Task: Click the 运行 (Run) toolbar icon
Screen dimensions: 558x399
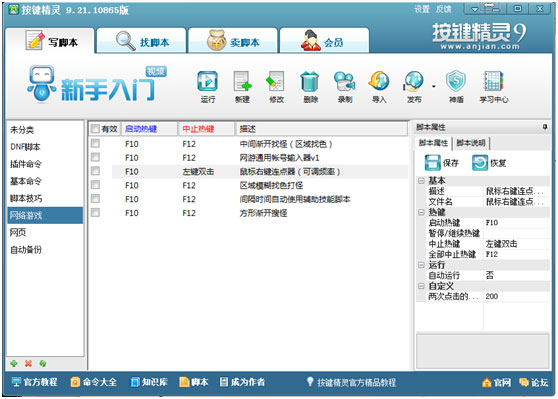Action: [207, 82]
